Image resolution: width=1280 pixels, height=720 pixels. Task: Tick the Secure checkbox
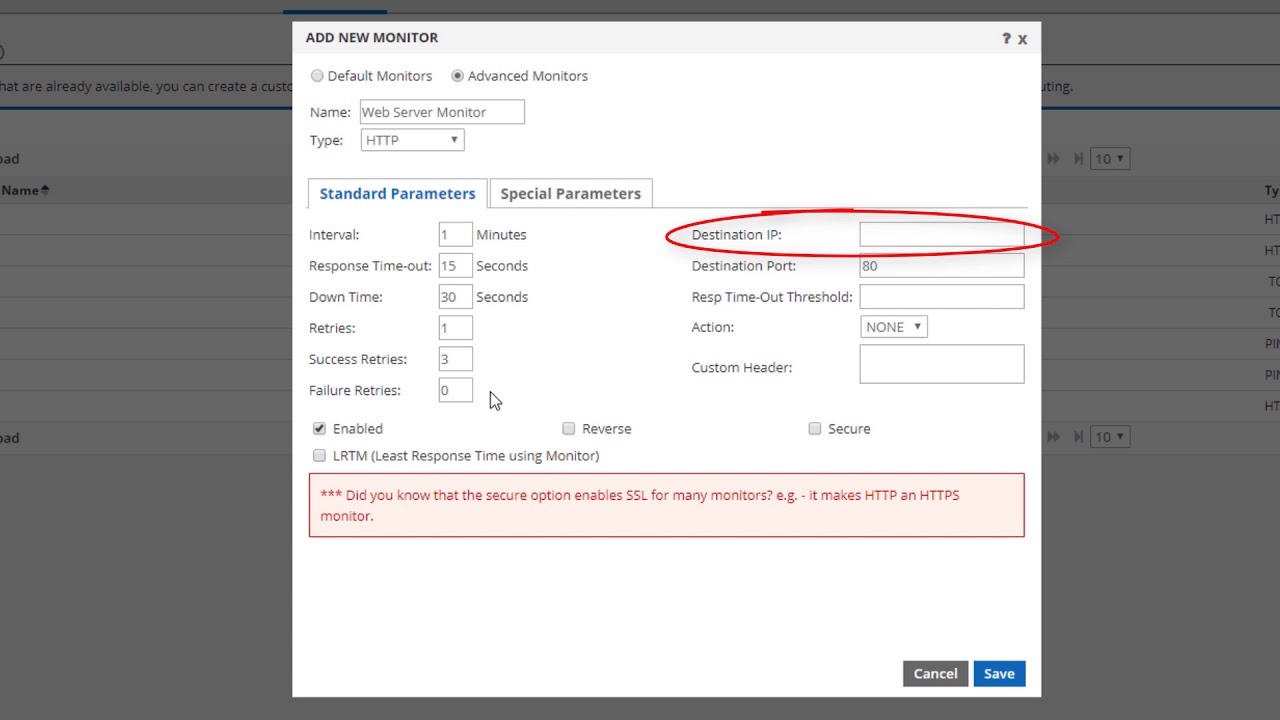click(x=815, y=428)
